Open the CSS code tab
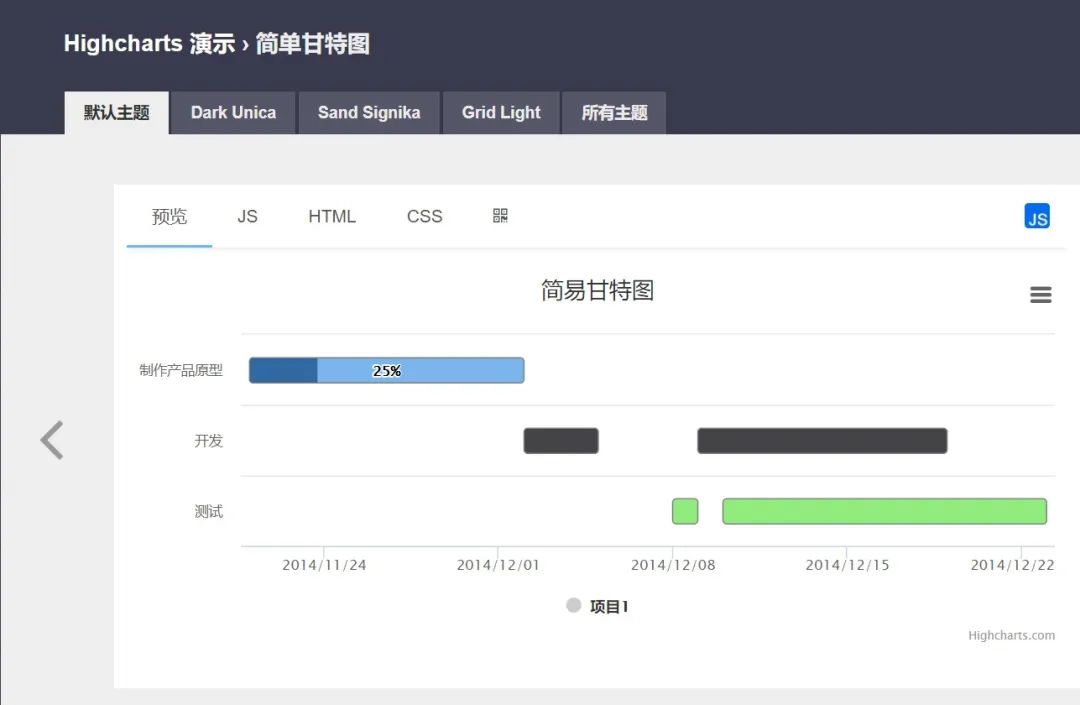Image resolution: width=1080 pixels, height=705 pixels. (424, 216)
